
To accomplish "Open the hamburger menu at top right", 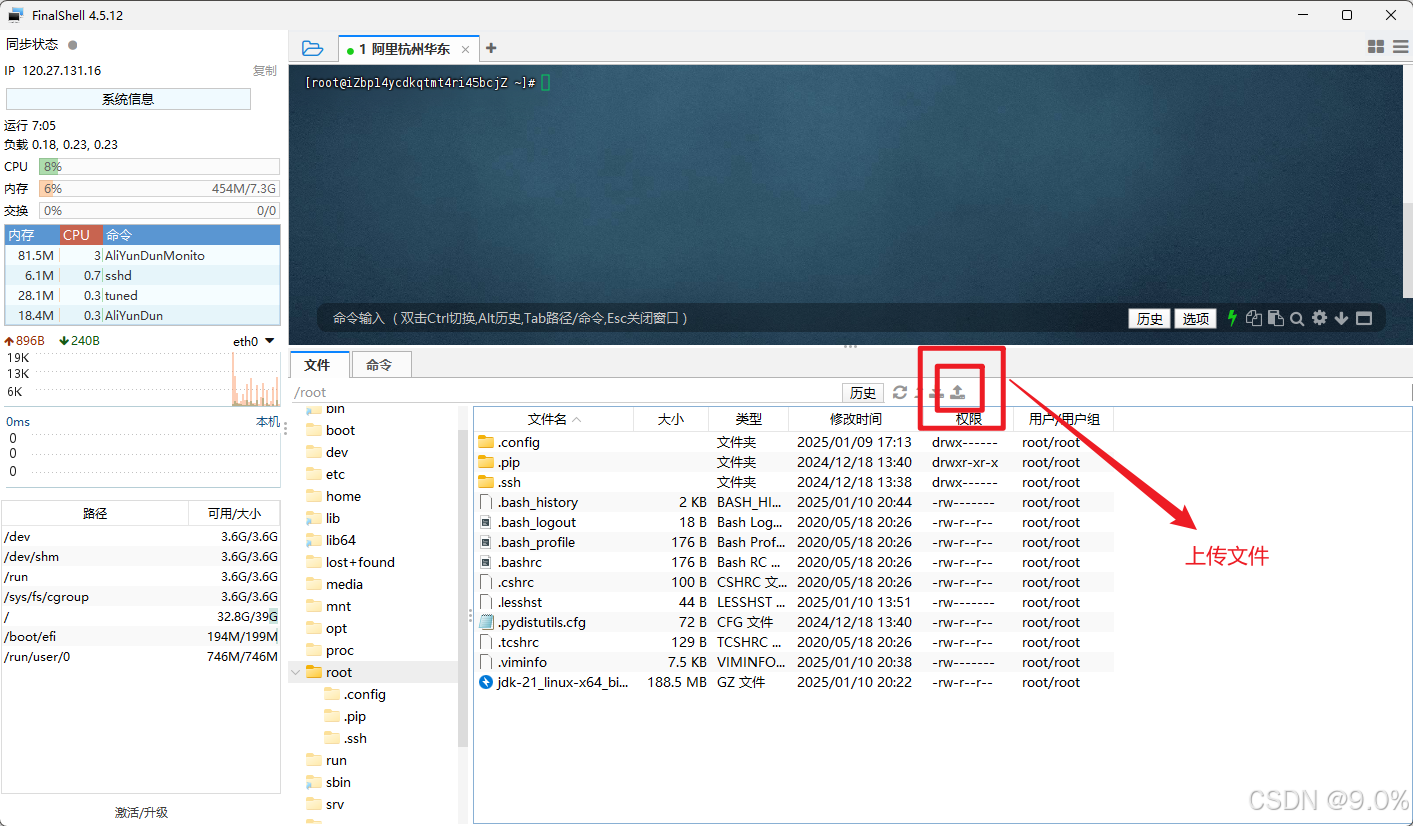I will click(1400, 47).
